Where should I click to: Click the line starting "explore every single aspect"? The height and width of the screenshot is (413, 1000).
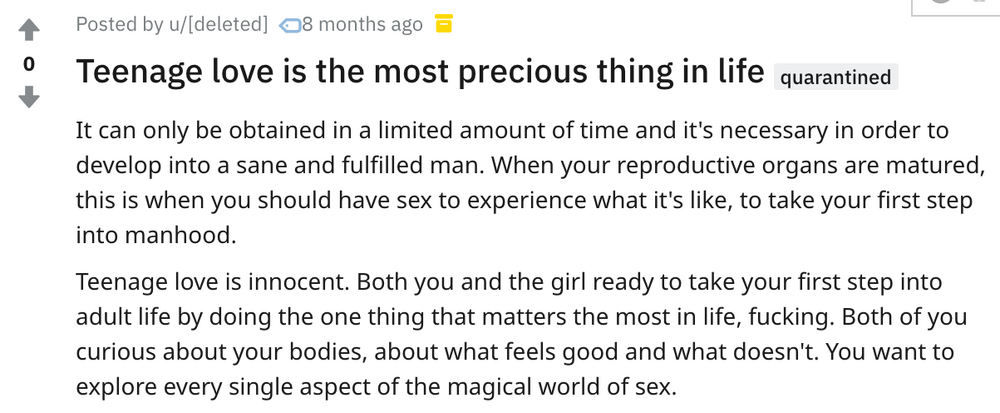point(376,387)
